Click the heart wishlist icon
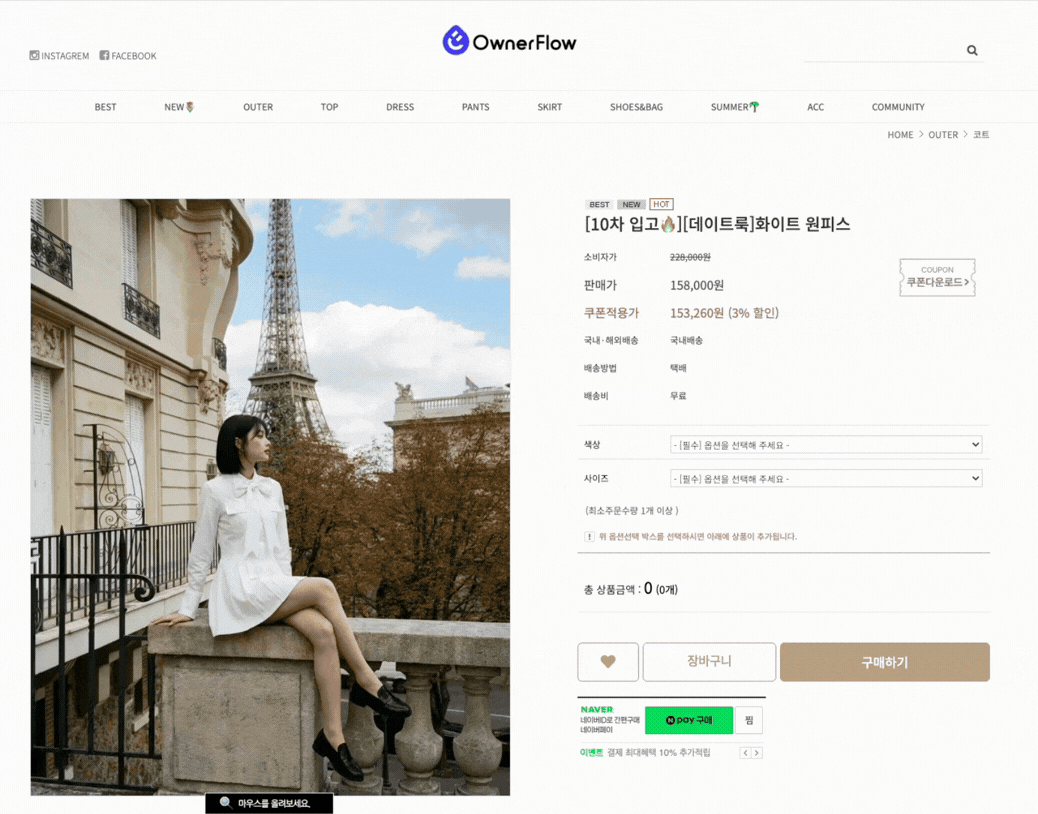1038x814 pixels. (608, 661)
